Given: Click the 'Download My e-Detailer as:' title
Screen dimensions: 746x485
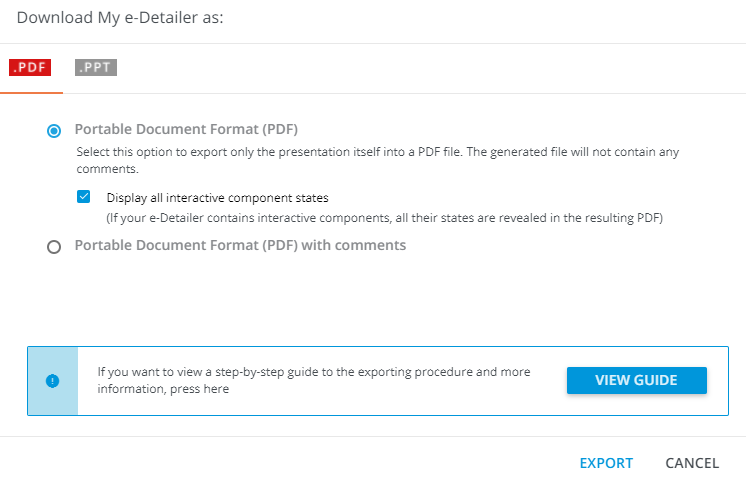Looking at the screenshot, I should [119, 18].
